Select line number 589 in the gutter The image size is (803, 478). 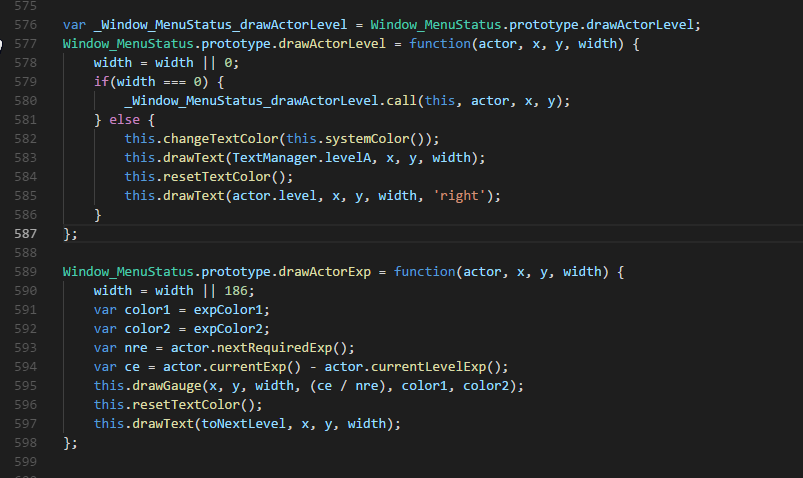click(26, 272)
